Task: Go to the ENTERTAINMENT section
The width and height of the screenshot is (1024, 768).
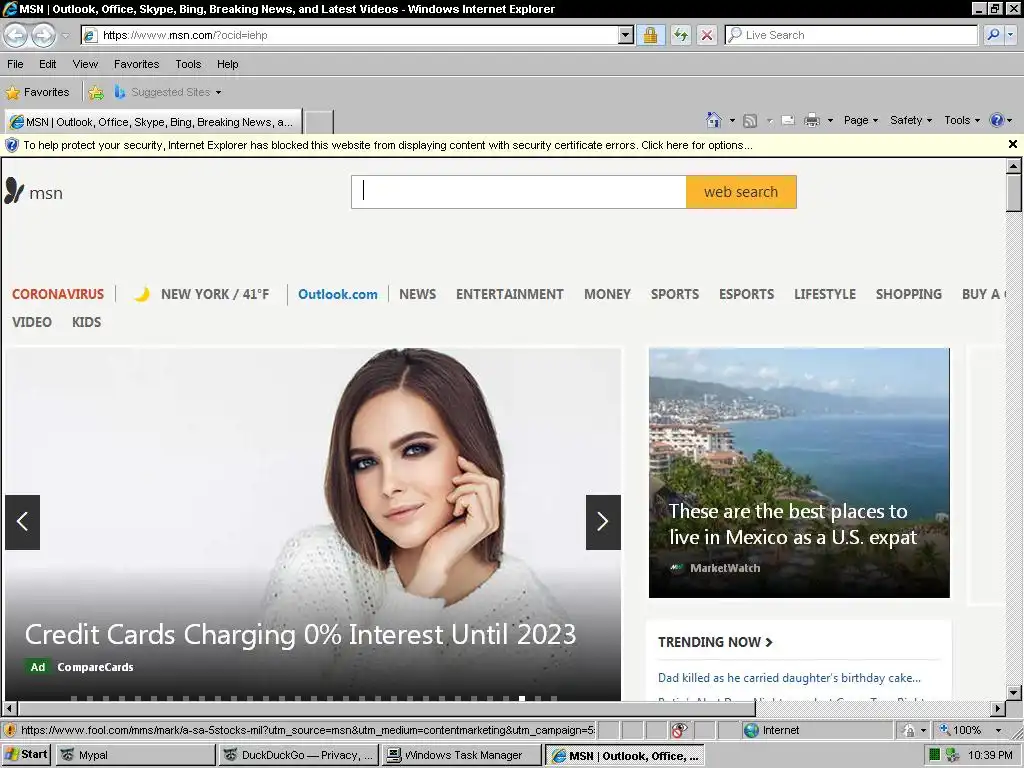Action: pos(509,294)
